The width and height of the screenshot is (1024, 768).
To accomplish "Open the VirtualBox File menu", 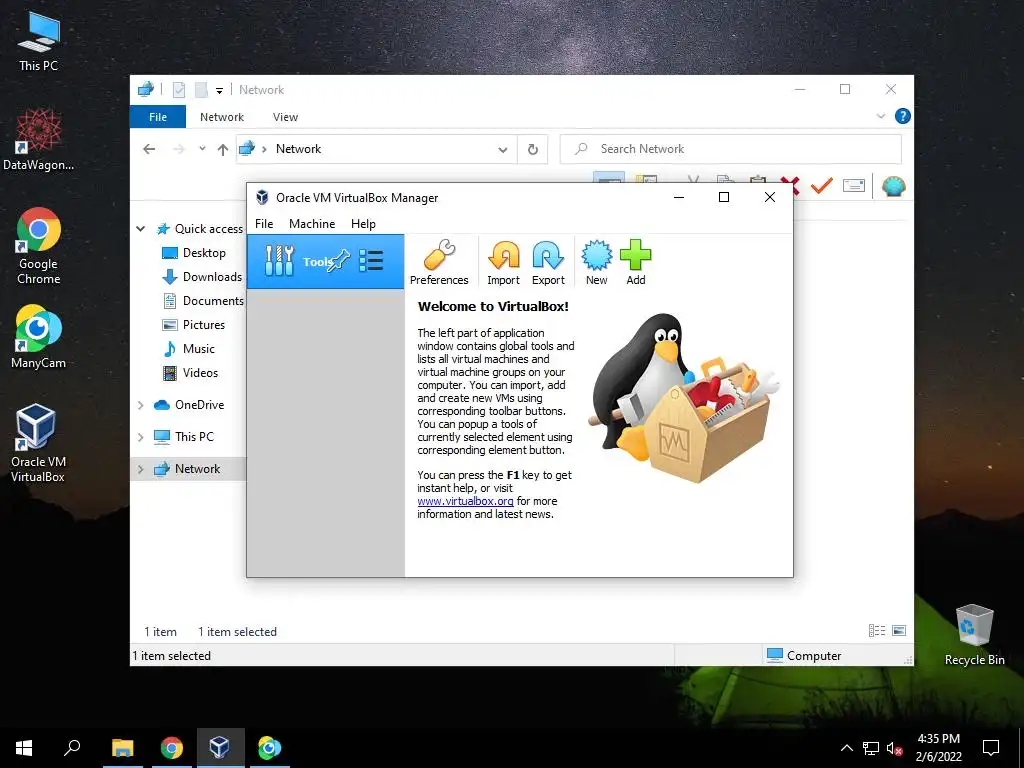I will [x=264, y=223].
